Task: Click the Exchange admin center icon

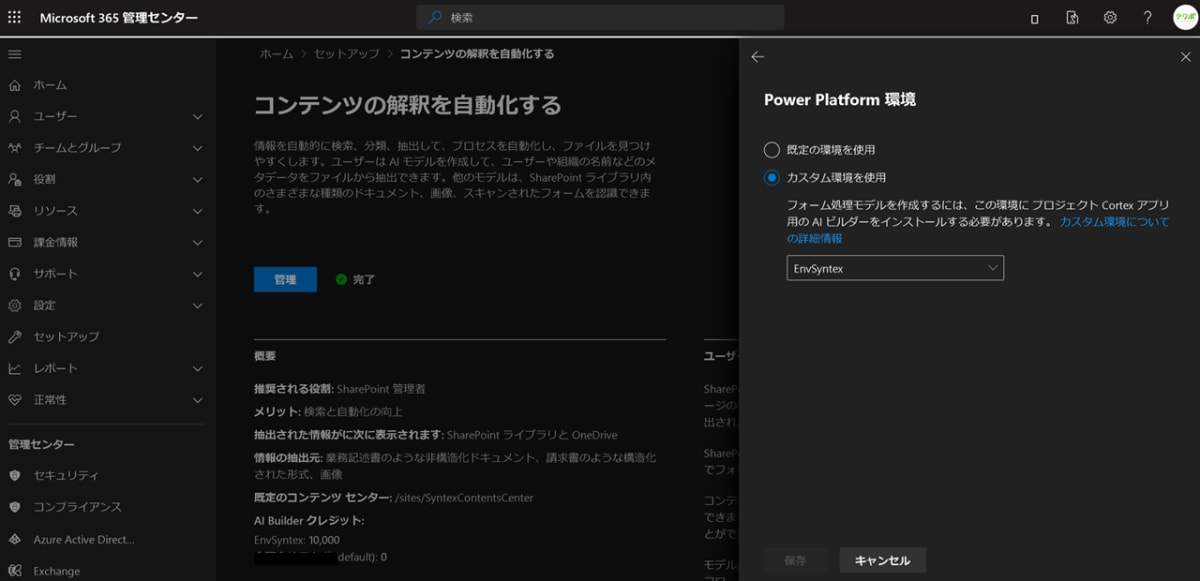Action: [x=14, y=571]
